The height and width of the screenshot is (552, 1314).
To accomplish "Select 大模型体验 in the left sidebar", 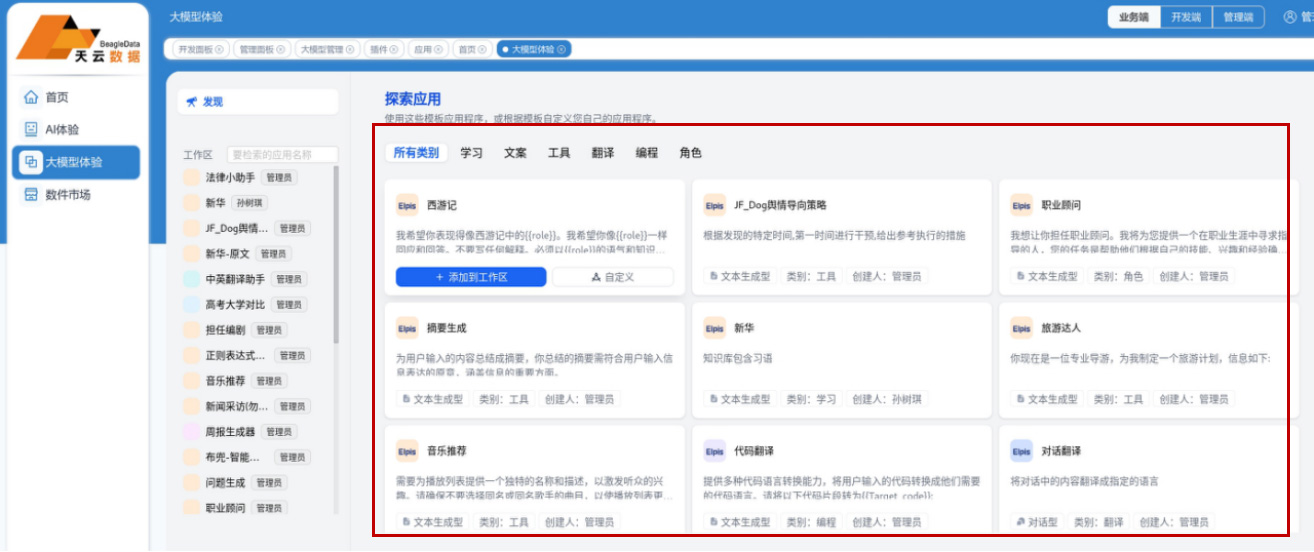I will tap(76, 162).
